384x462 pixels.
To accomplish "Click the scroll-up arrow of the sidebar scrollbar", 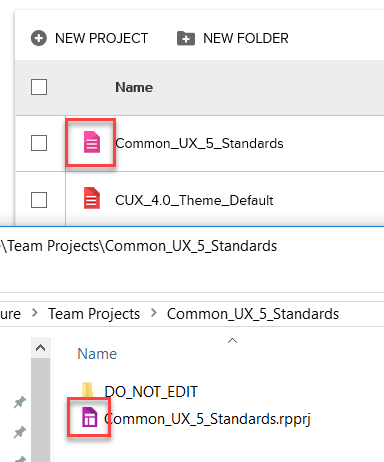I will tap(41, 348).
